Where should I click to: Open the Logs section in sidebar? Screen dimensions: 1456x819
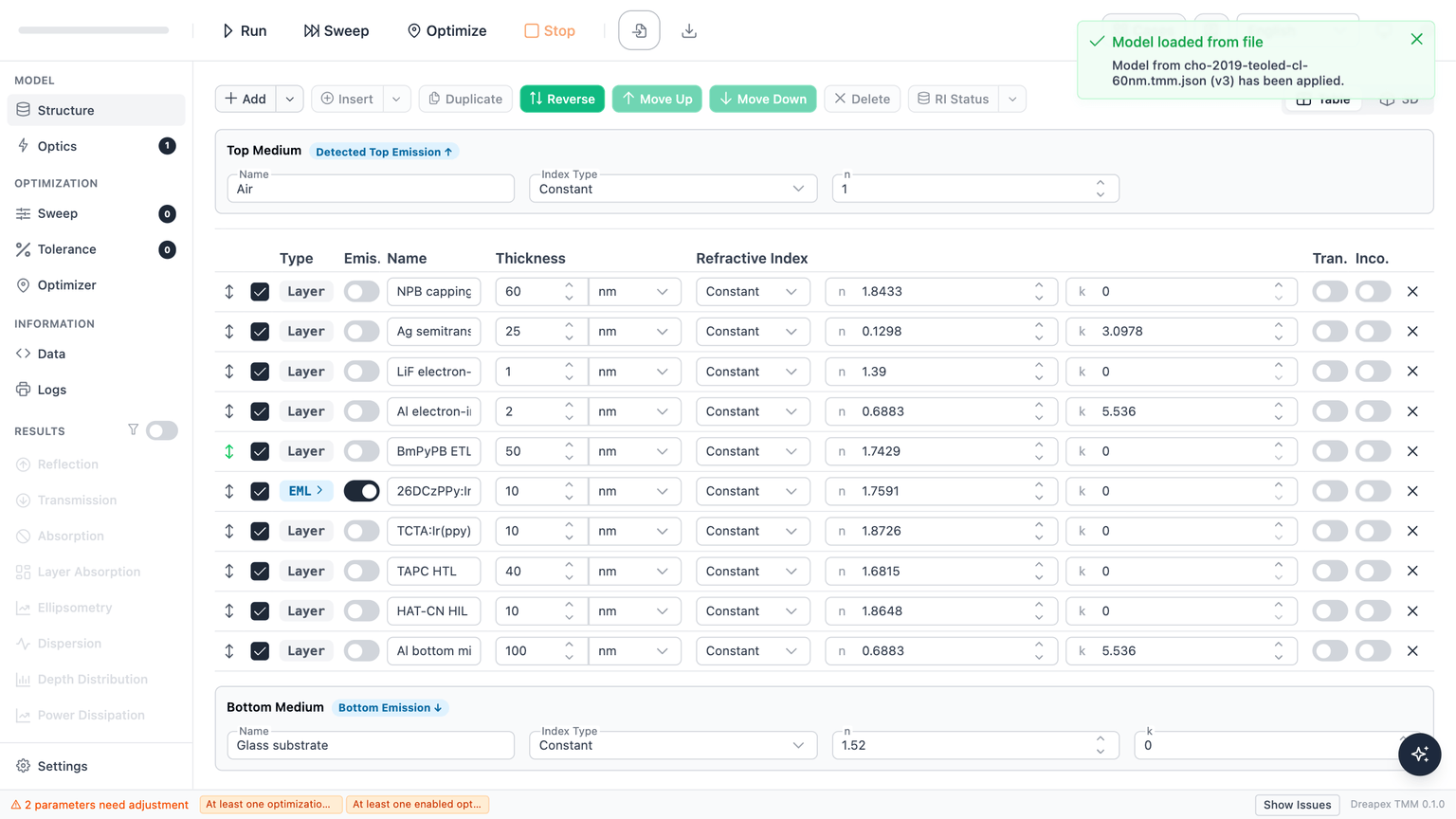(x=96, y=390)
